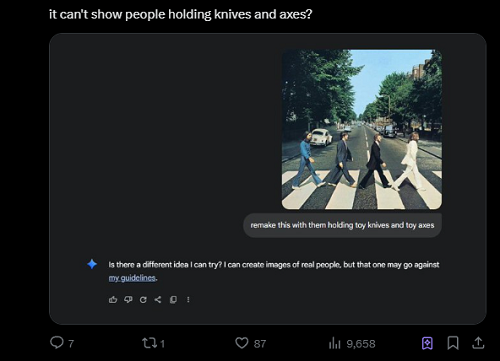The height and width of the screenshot is (361, 500).
Task: Click the blue Gemini sparkle icon
Action: 92,264
